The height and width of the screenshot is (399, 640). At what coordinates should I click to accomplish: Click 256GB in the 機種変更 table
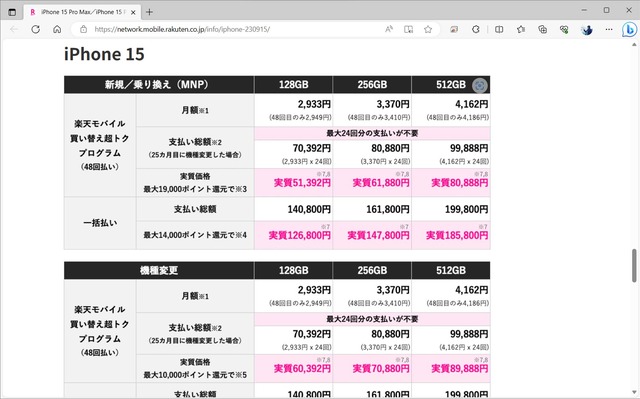(x=372, y=270)
